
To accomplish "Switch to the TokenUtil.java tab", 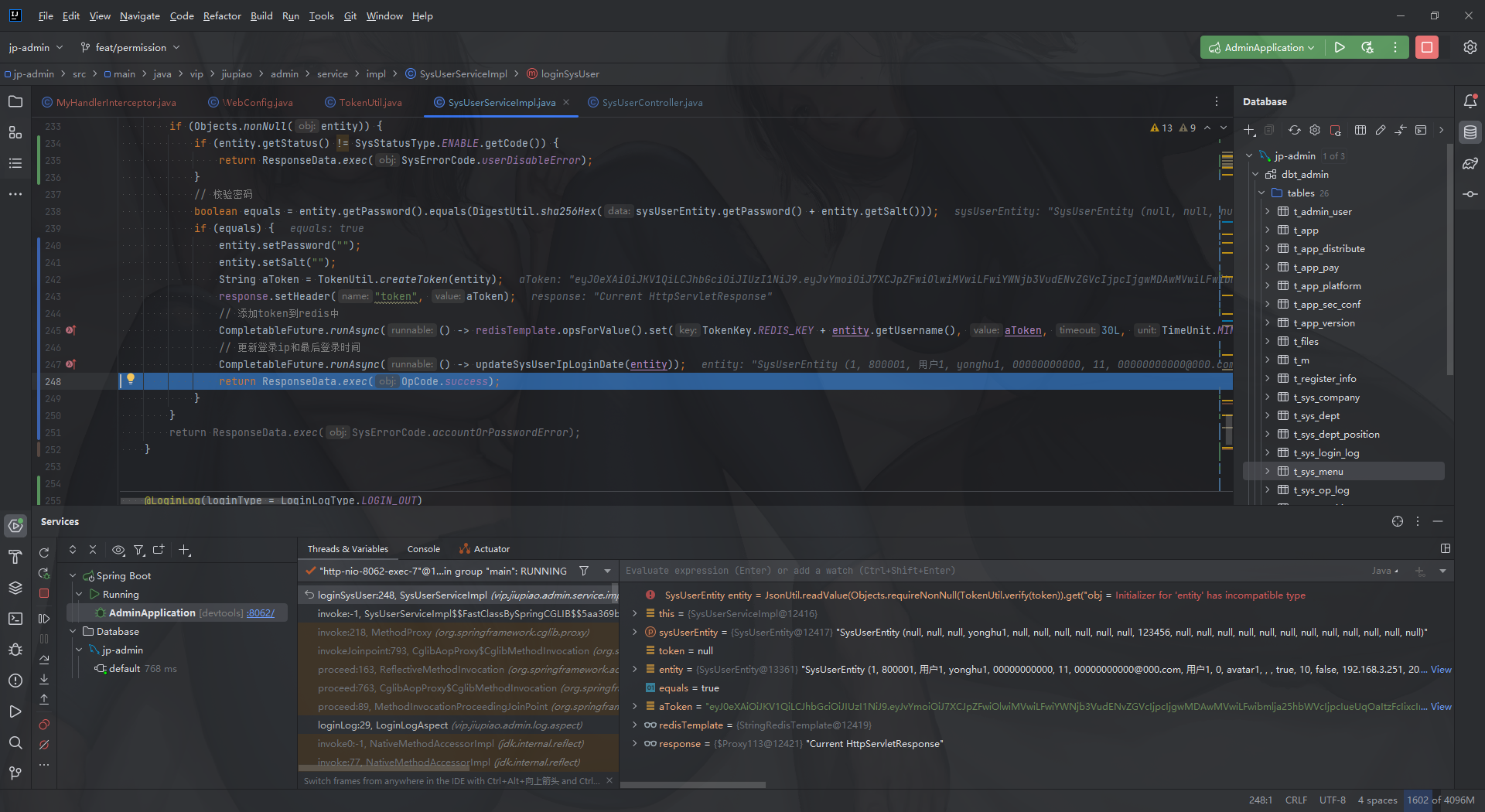I will point(363,102).
